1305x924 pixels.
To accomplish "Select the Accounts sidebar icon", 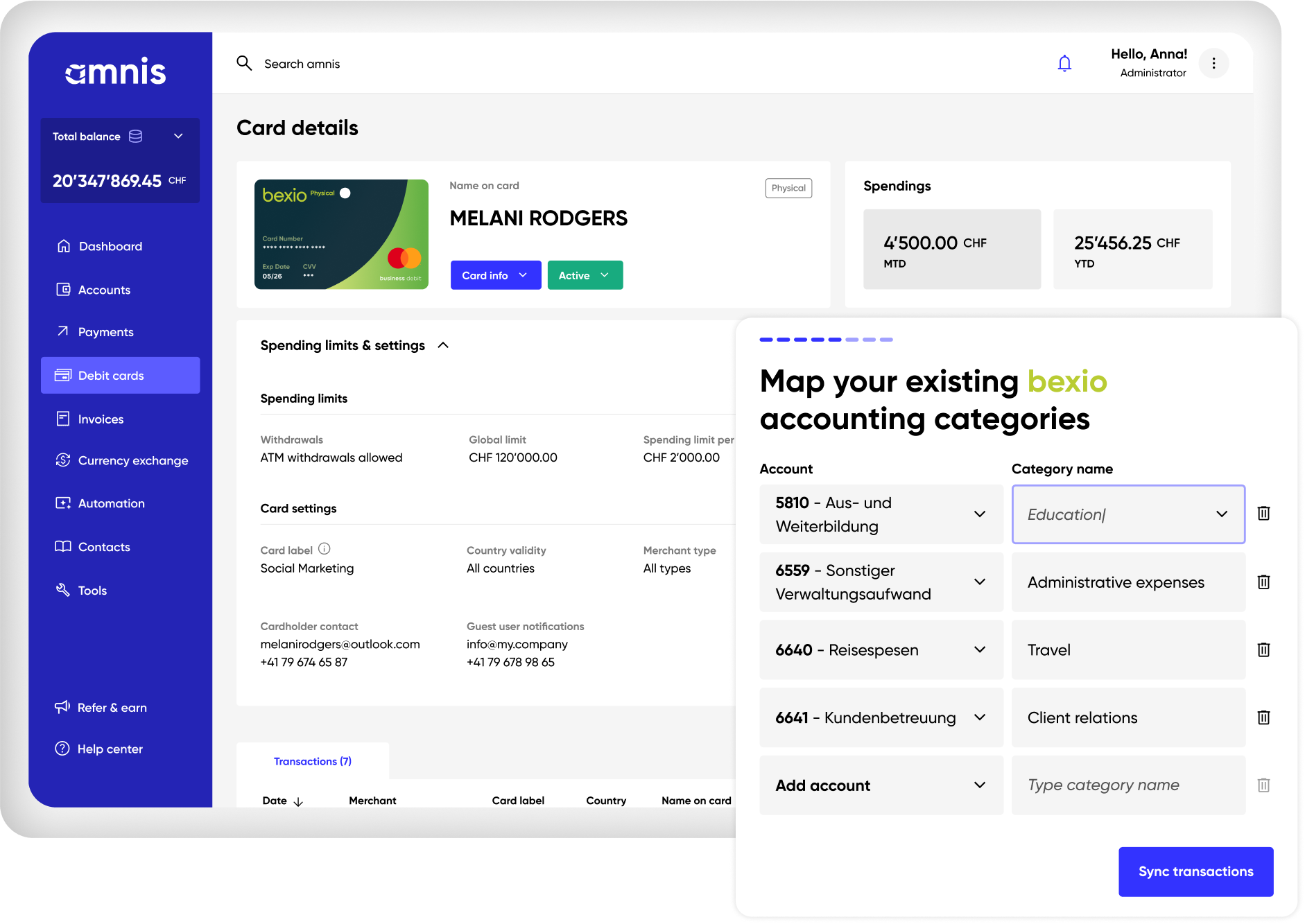I will (x=62, y=290).
